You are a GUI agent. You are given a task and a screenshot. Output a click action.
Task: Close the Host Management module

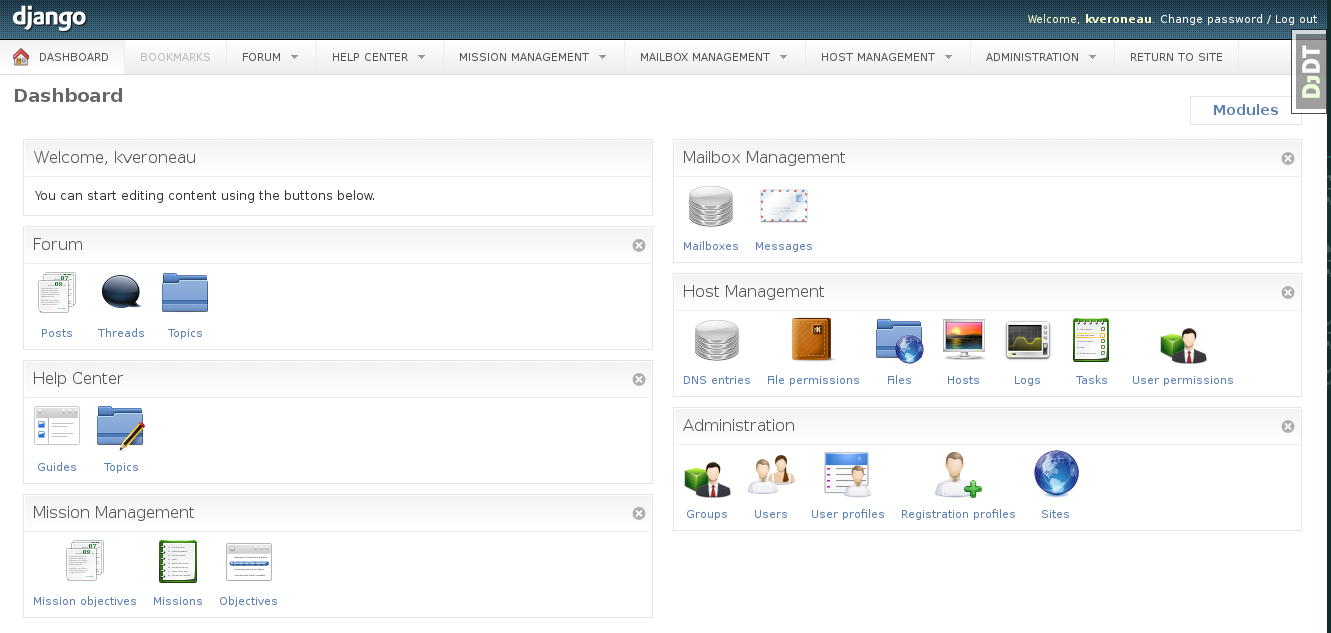(1288, 292)
